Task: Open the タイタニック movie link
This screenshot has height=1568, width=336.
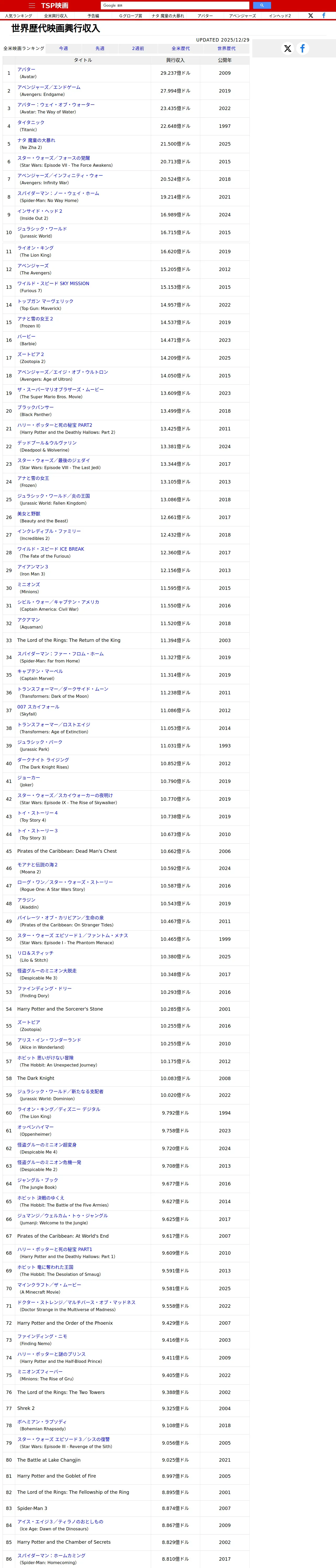Action: (31, 122)
